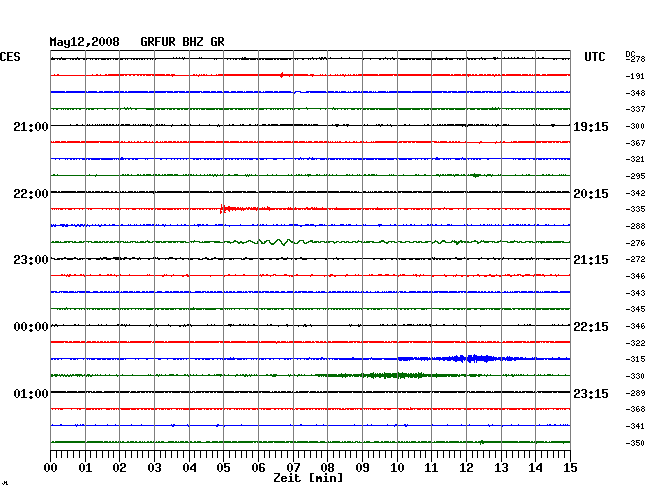Click the DC offset value -272
650x494 pixels.
[635, 259]
